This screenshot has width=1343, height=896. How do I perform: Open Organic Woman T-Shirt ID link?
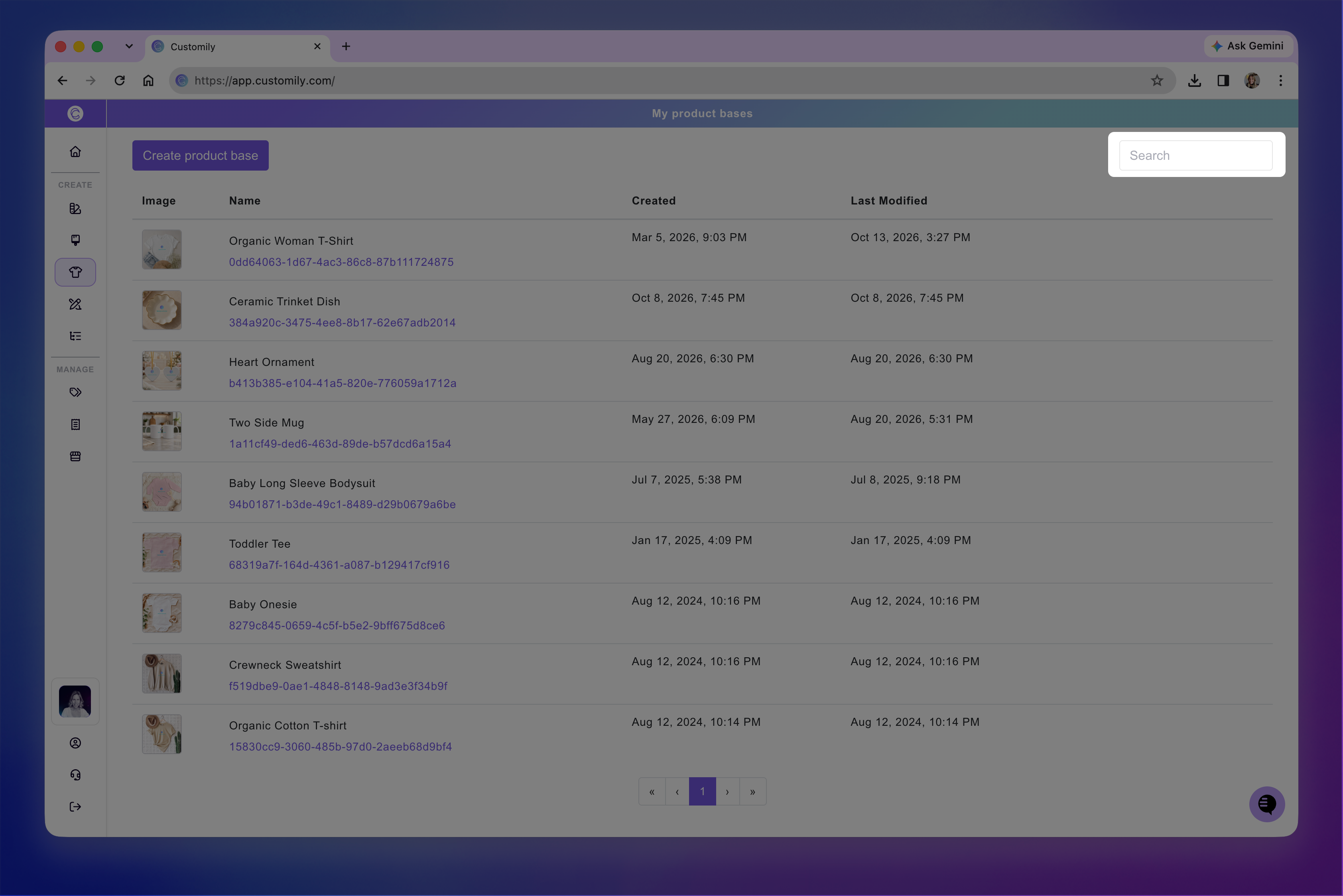341,262
